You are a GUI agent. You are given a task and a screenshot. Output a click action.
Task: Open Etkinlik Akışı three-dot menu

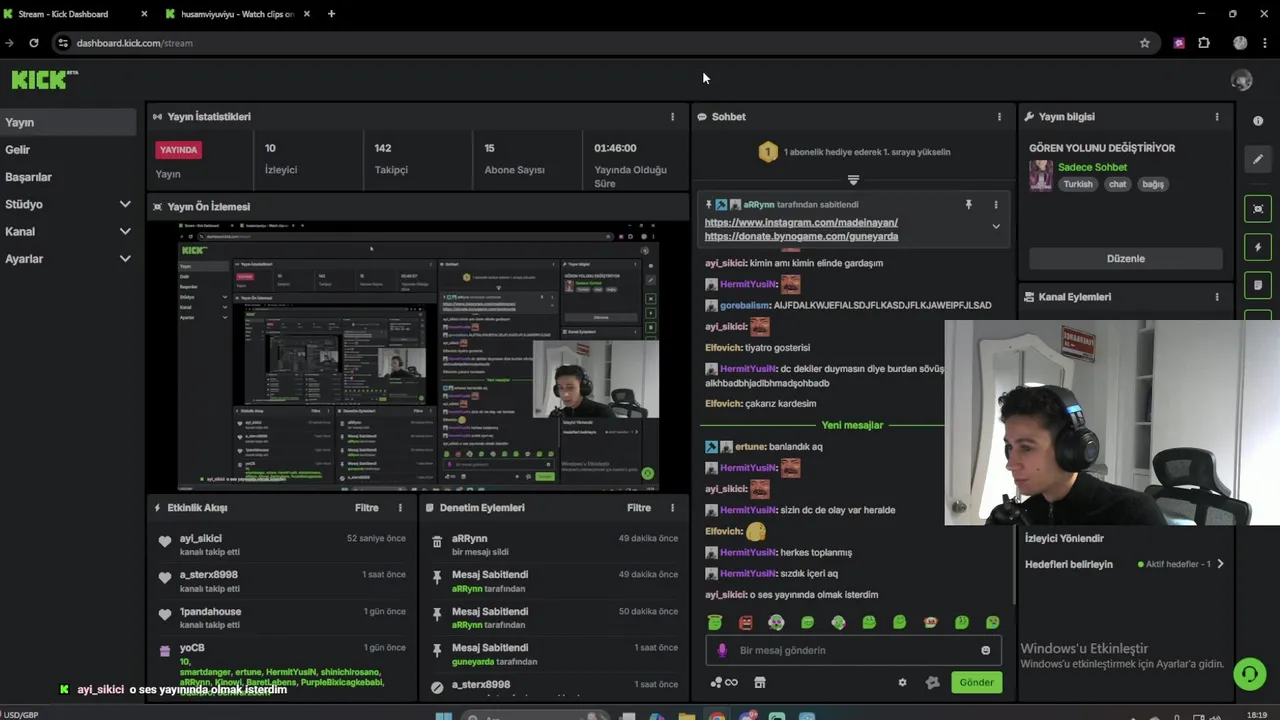(400, 508)
